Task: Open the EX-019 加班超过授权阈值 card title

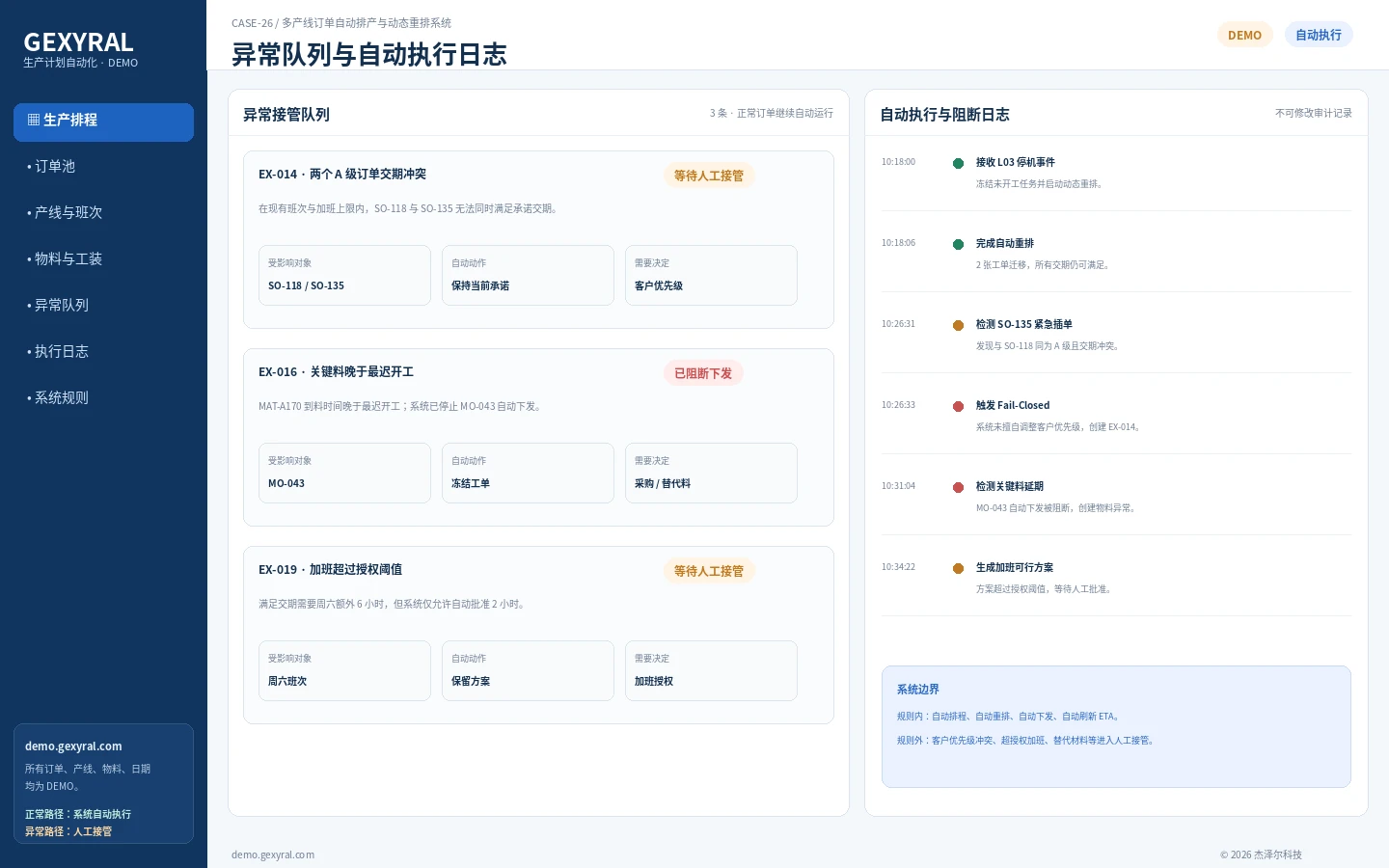Action: tap(330, 570)
